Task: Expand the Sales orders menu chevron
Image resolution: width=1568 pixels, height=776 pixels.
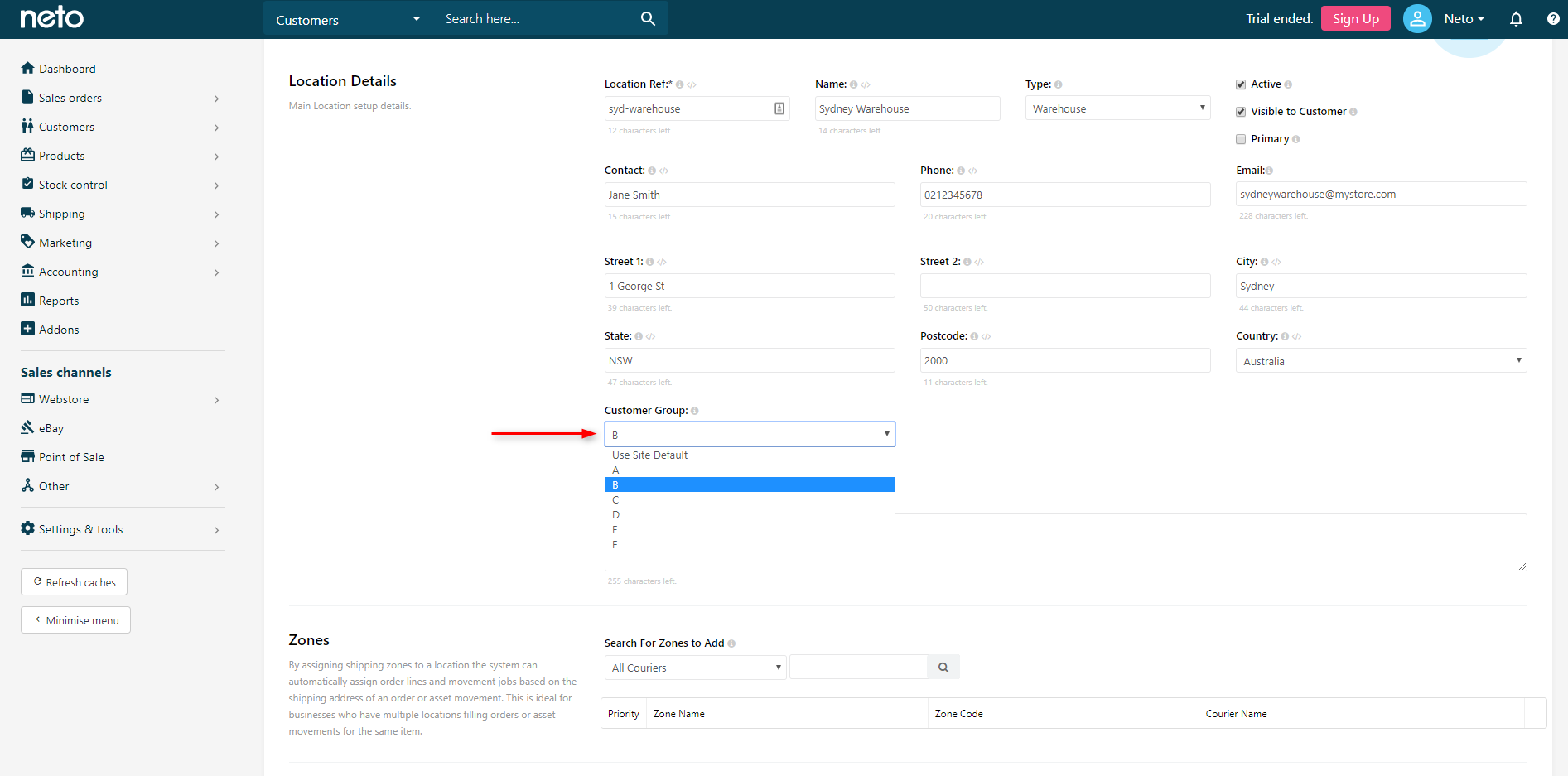Action: click(217, 99)
